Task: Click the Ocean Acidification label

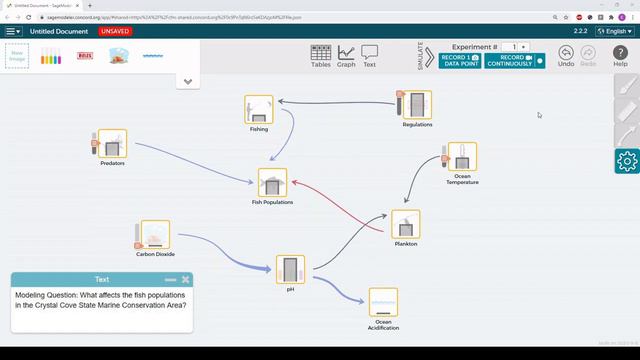Action: click(383, 325)
